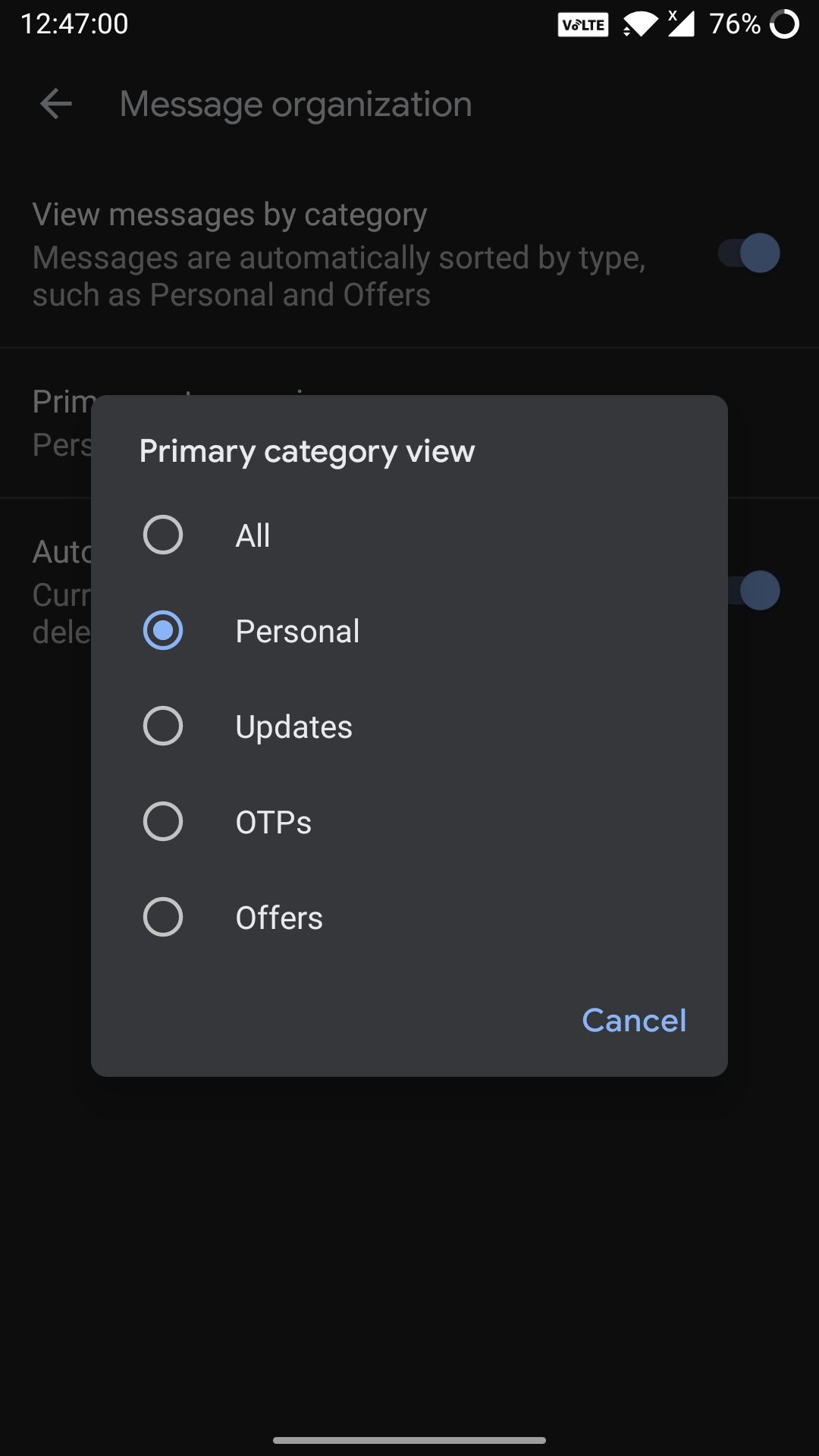This screenshot has height=1456, width=819.
Task: Pick Offers as primary category view
Action: coord(162,917)
